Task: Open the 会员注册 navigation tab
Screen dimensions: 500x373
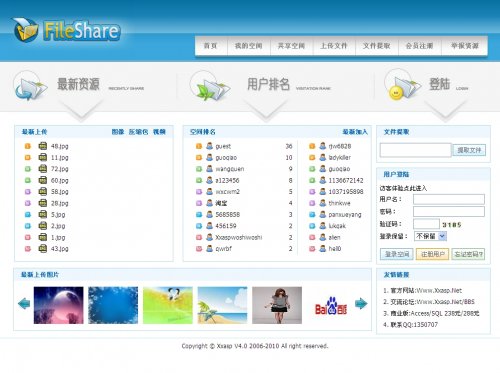Action: click(x=419, y=46)
